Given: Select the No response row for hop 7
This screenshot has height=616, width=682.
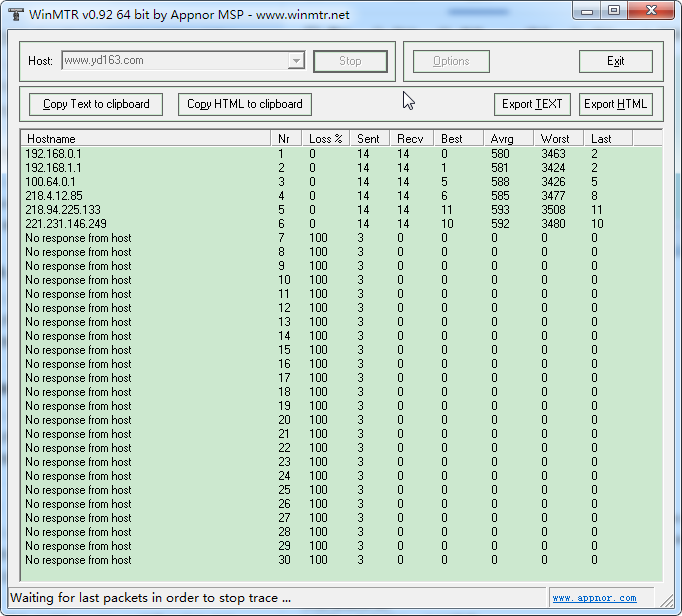Looking at the screenshot, I should [341, 238].
